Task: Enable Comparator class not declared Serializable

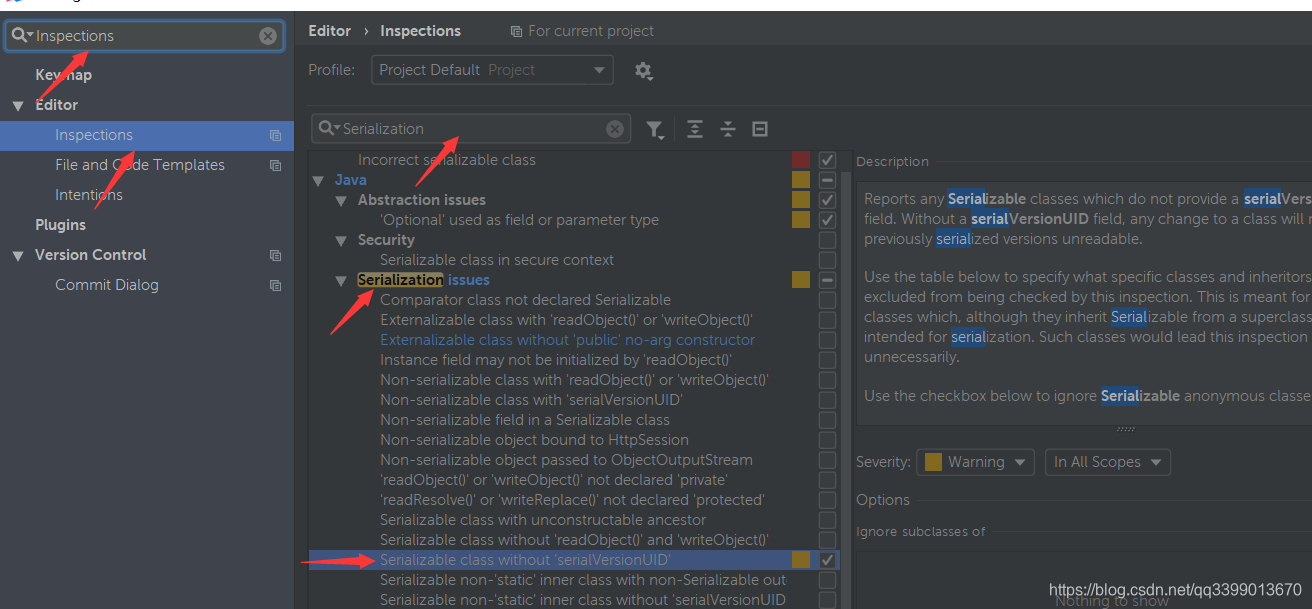Action: tap(827, 300)
